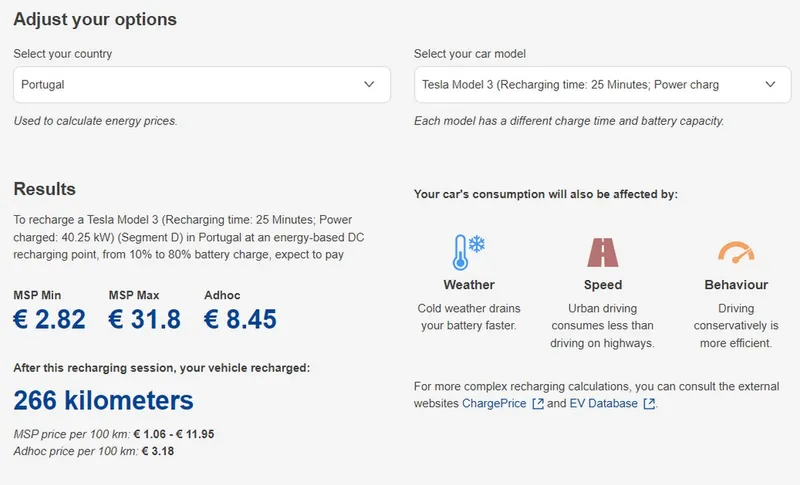Open the ChargePrice website link
This screenshot has width=800, height=485.
click(x=494, y=404)
